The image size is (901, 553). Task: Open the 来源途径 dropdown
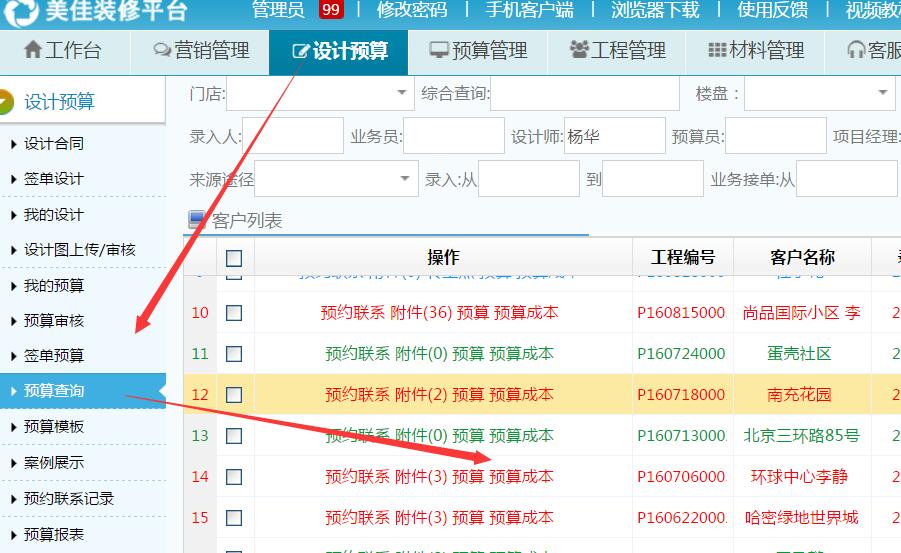tap(406, 179)
